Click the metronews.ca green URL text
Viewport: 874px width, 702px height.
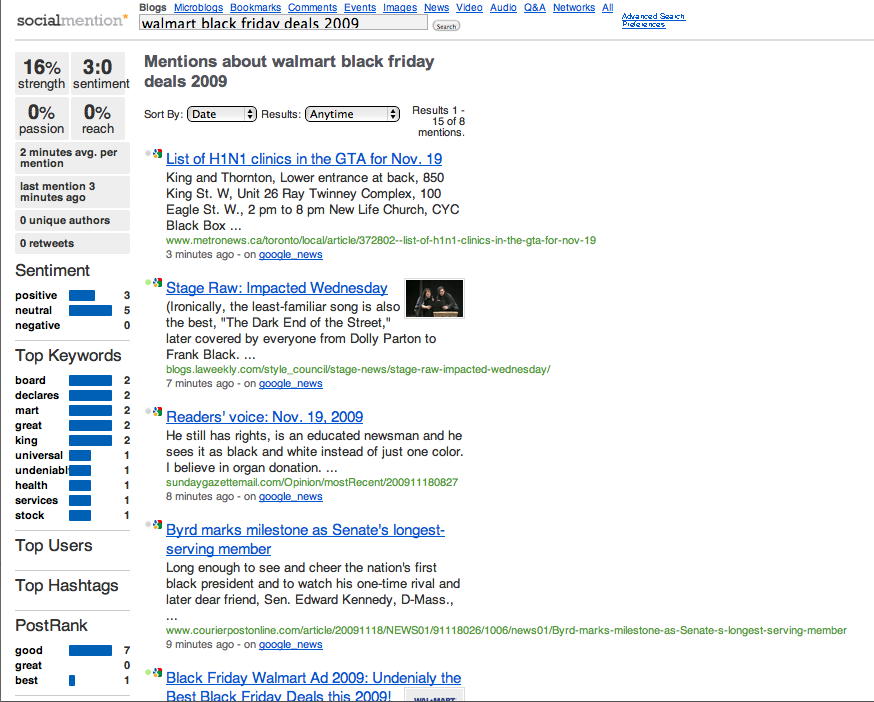pos(381,241)
